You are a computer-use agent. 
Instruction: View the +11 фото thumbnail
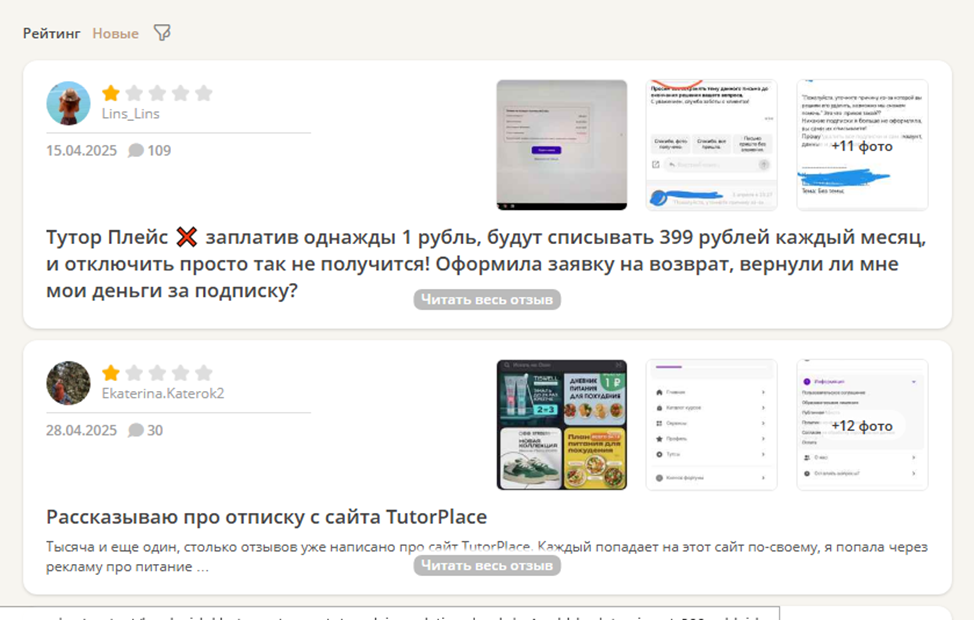click(862, 145)
